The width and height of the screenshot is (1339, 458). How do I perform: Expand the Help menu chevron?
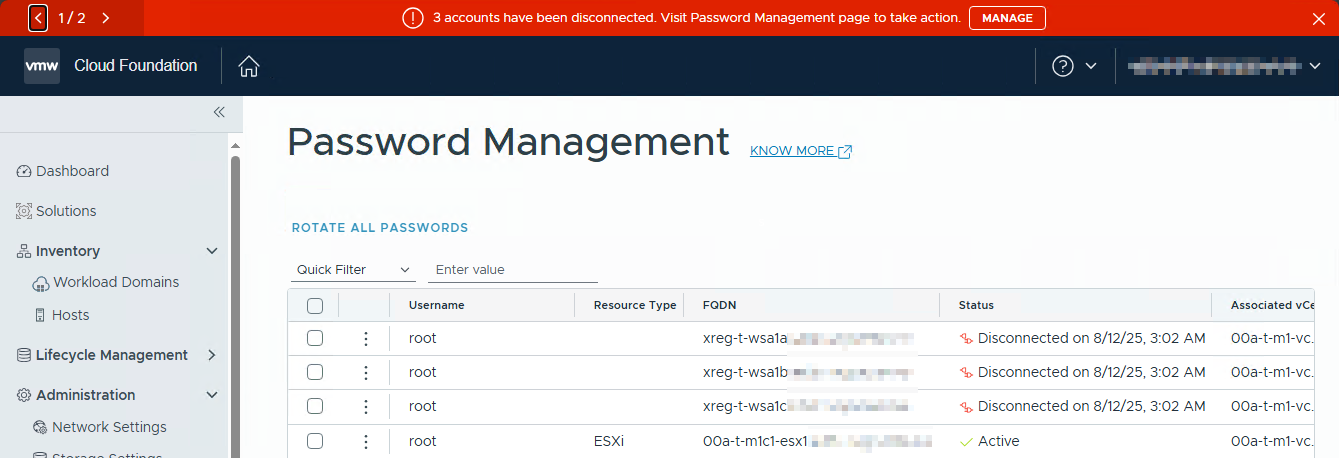(1091, 66)
